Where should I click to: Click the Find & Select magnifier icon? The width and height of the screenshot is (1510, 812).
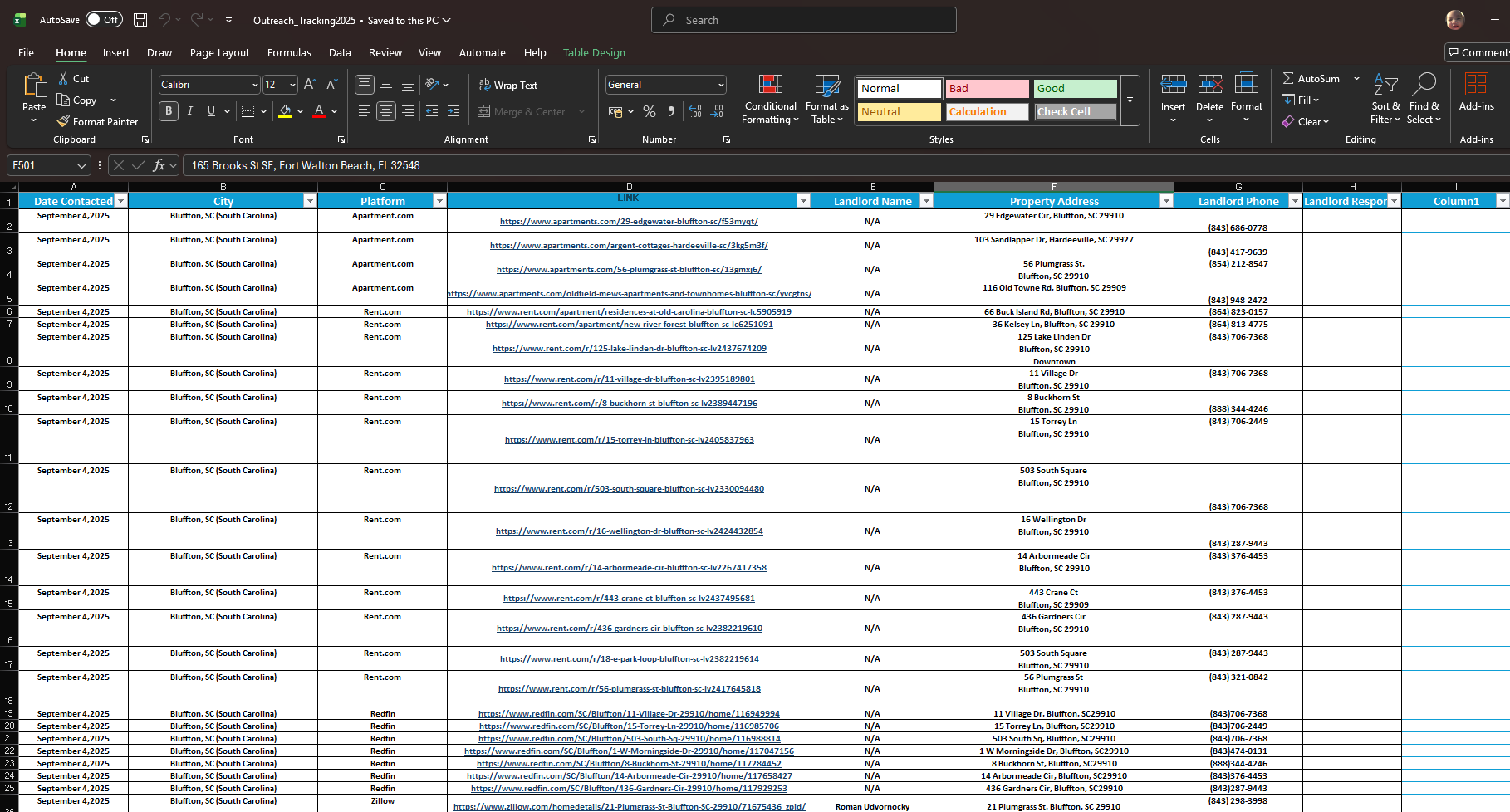pyautogui.click(x=1424, y=85)
